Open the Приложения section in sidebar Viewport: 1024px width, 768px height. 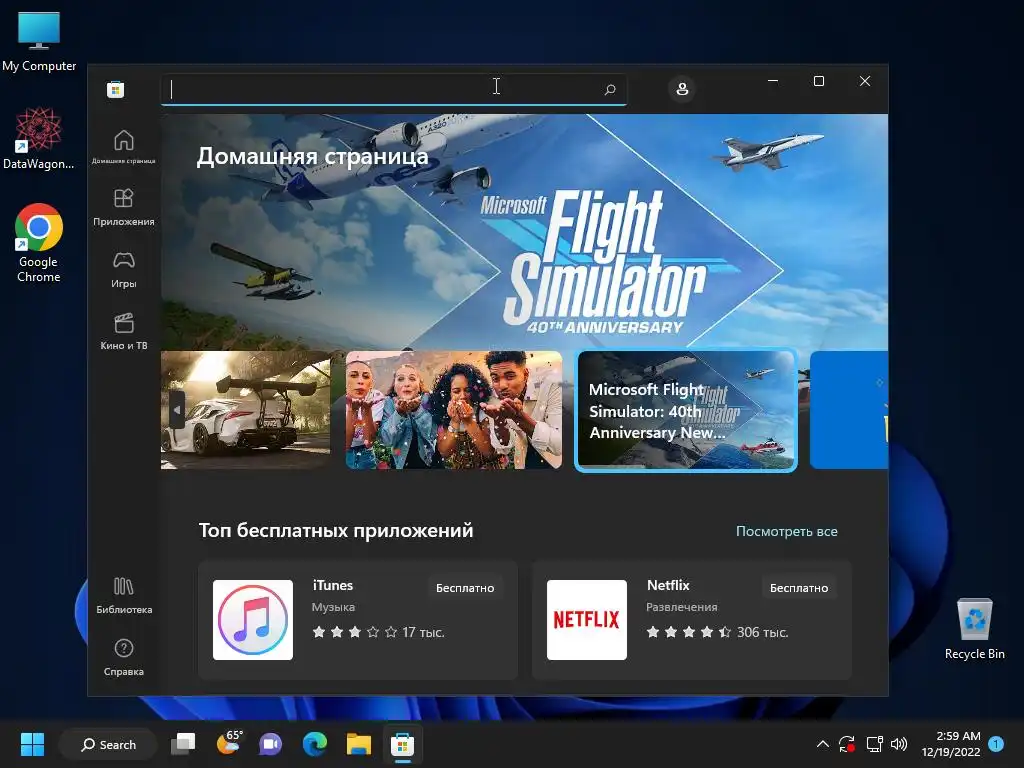coord(123,207)
